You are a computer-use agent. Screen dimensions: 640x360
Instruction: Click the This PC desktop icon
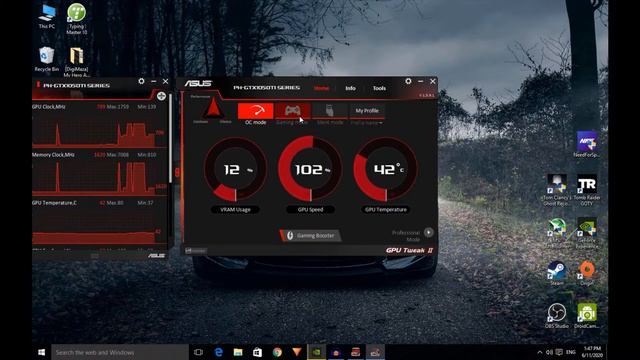click(47, 16)
